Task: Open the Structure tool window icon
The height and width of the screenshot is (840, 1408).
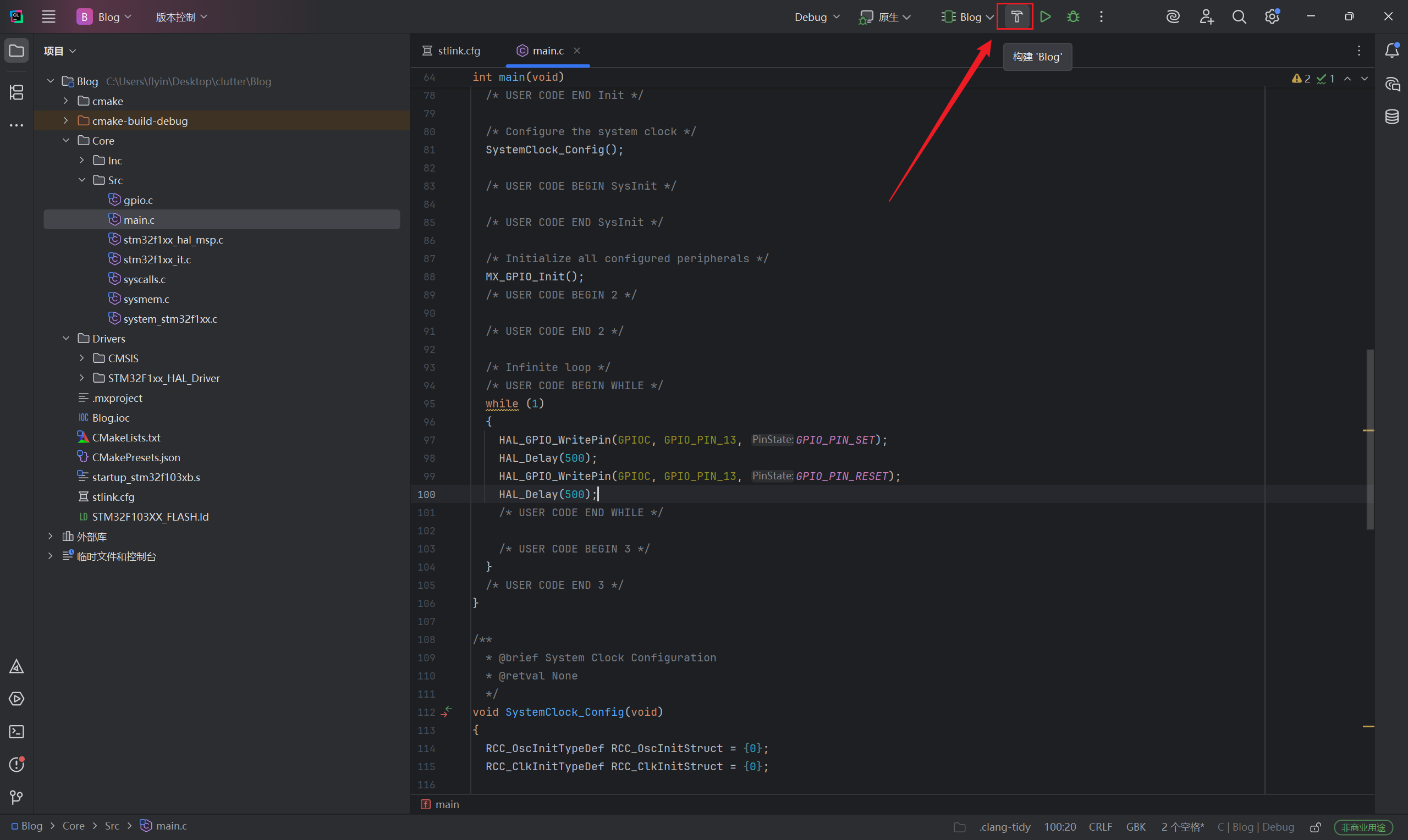Action: 16,92
